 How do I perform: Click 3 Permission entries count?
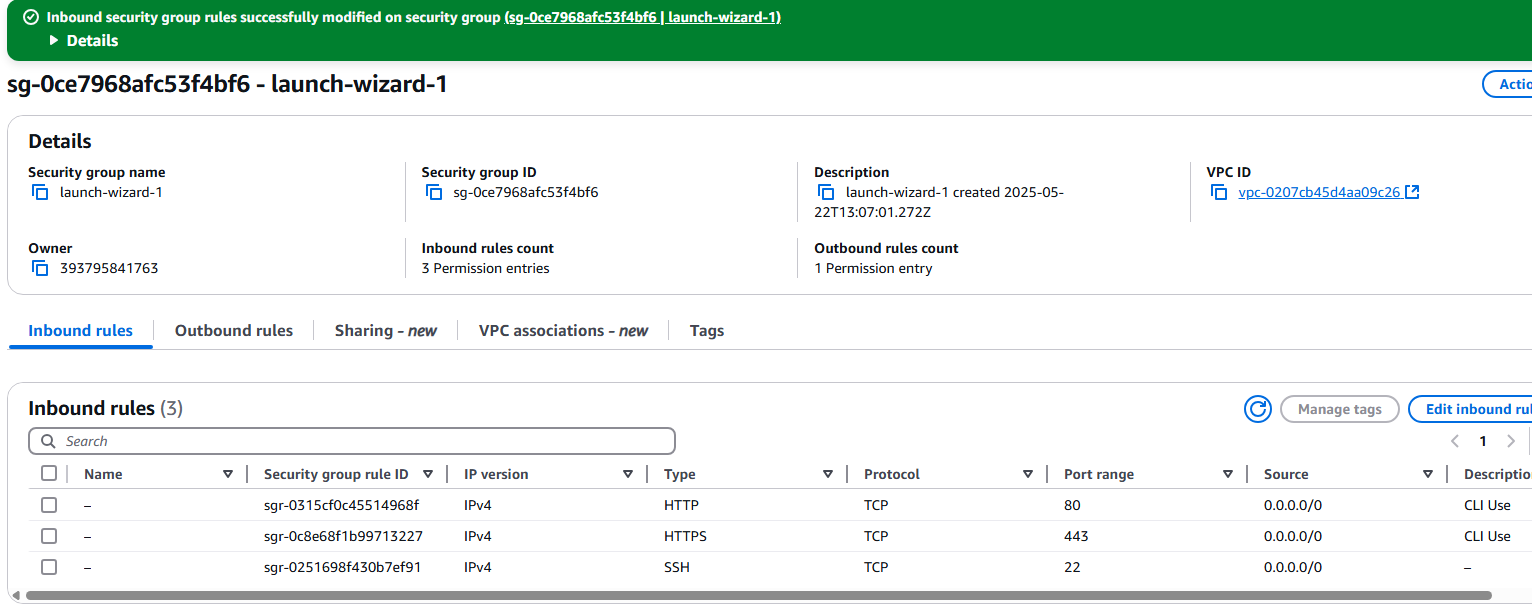pos(485,268)
